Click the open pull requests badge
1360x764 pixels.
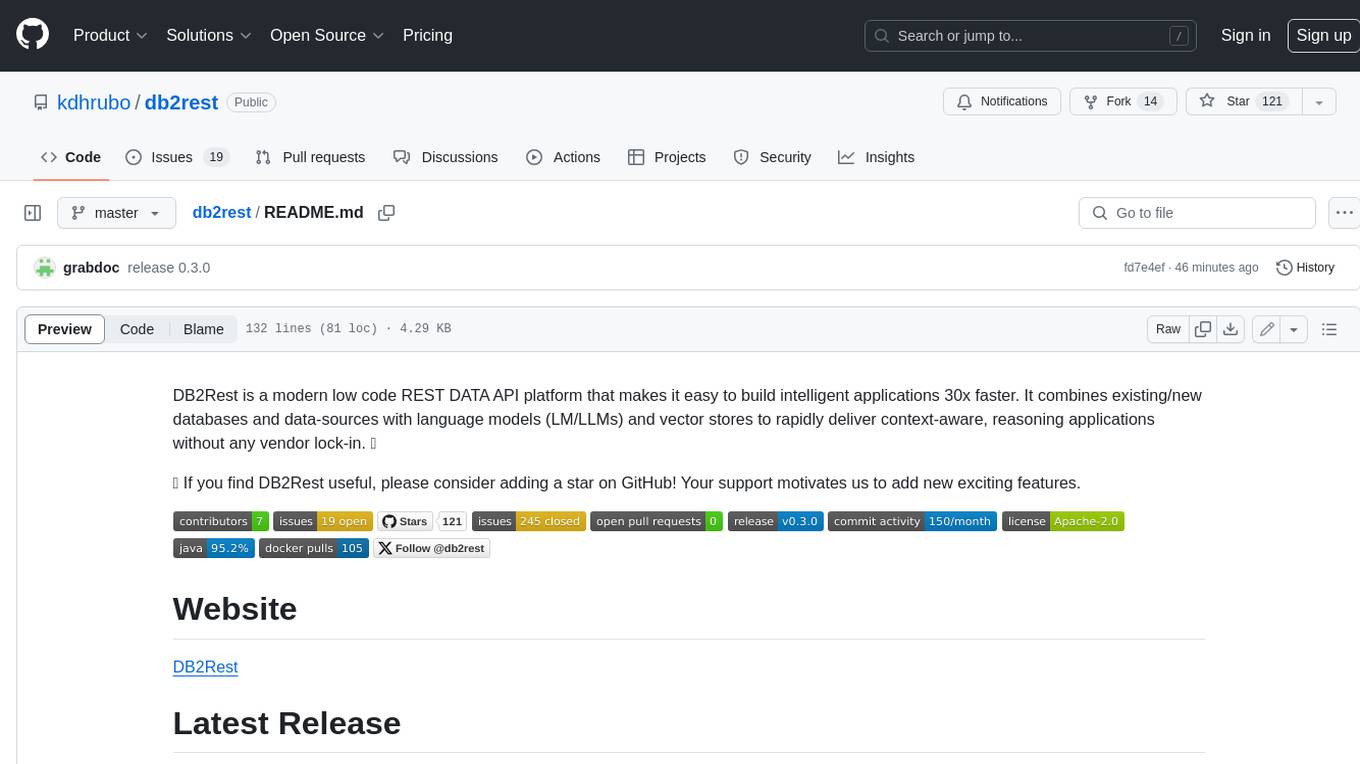point(657,521)
